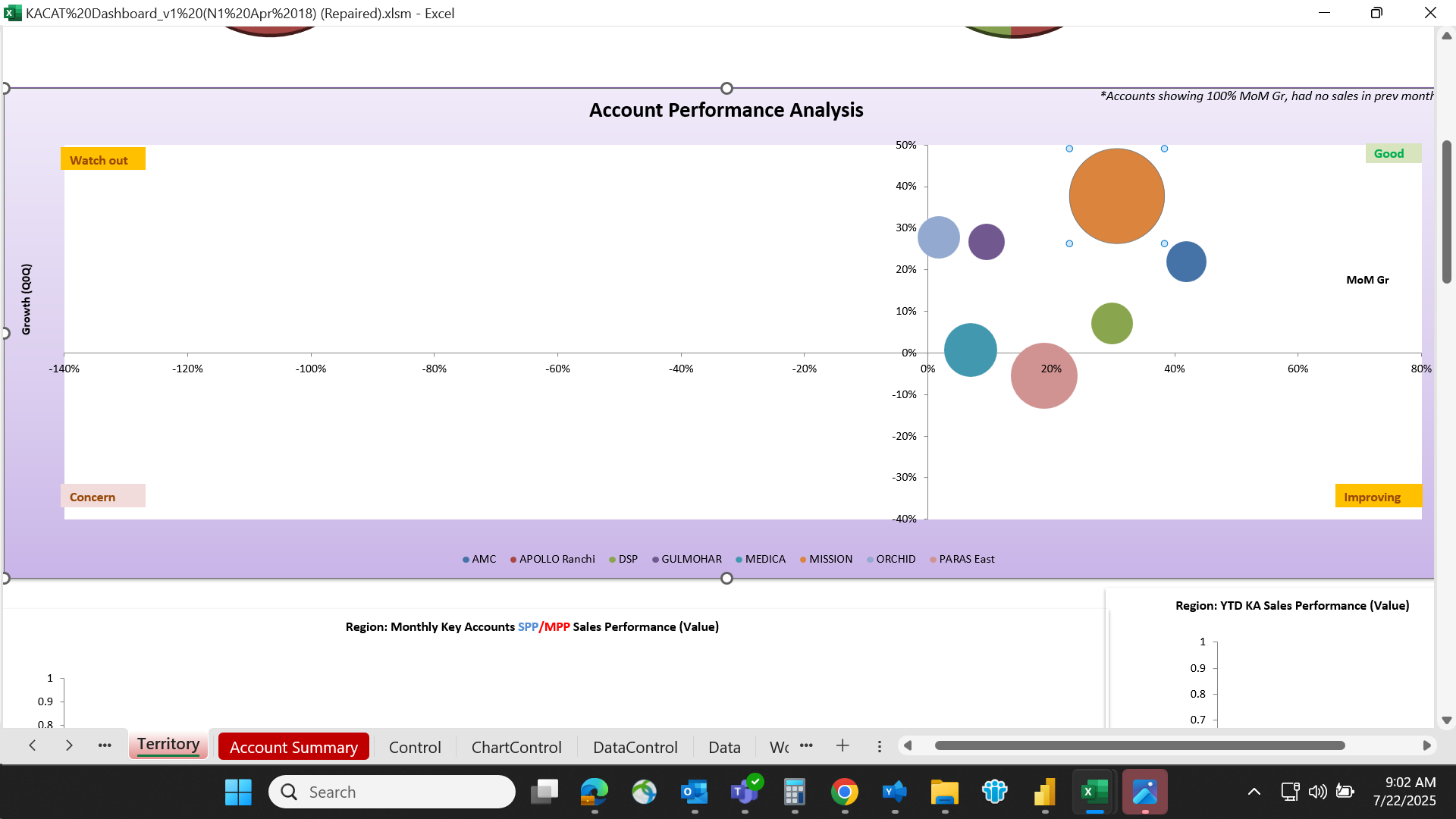
Task: Select the green DSP bubble
Action: pyautogui.click(x=1112, y=324)
